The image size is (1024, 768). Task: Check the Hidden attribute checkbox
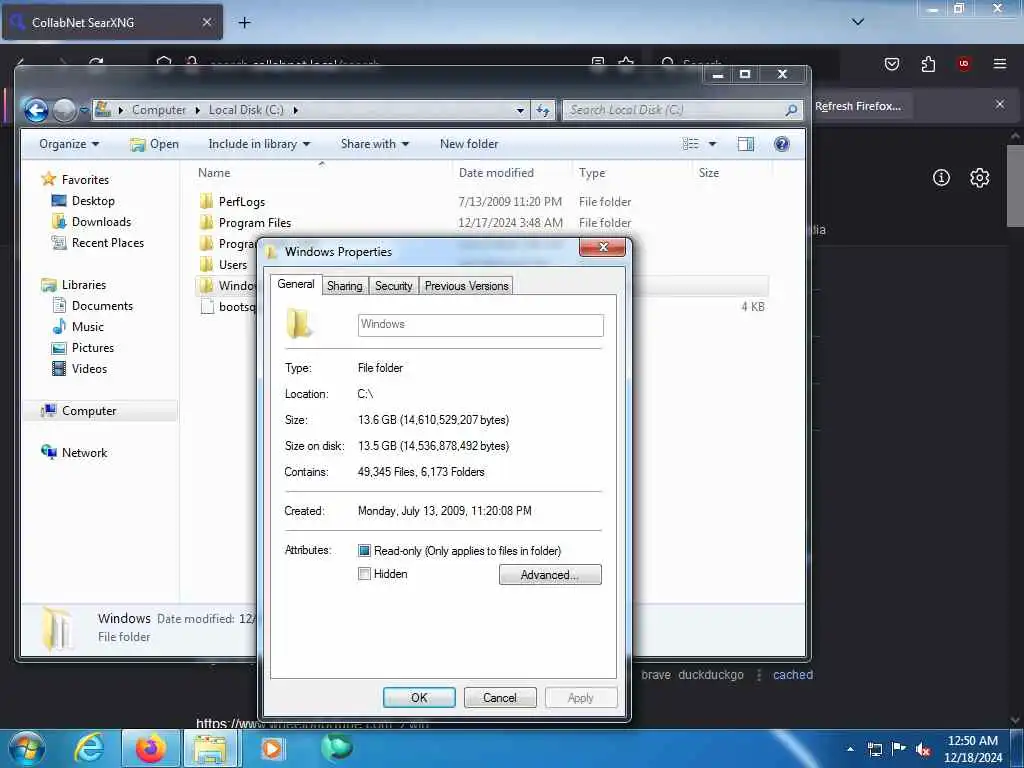click(364, 573)
